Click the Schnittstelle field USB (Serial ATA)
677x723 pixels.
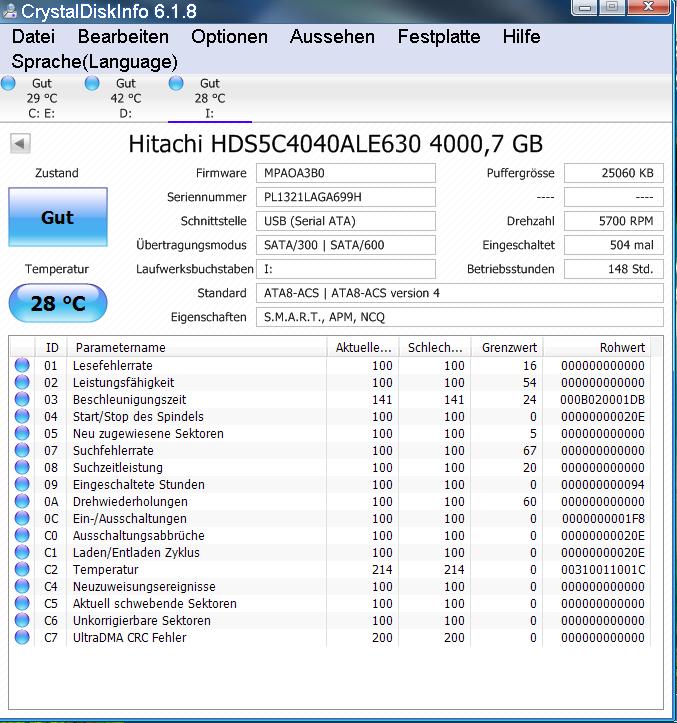click(346, 221)
